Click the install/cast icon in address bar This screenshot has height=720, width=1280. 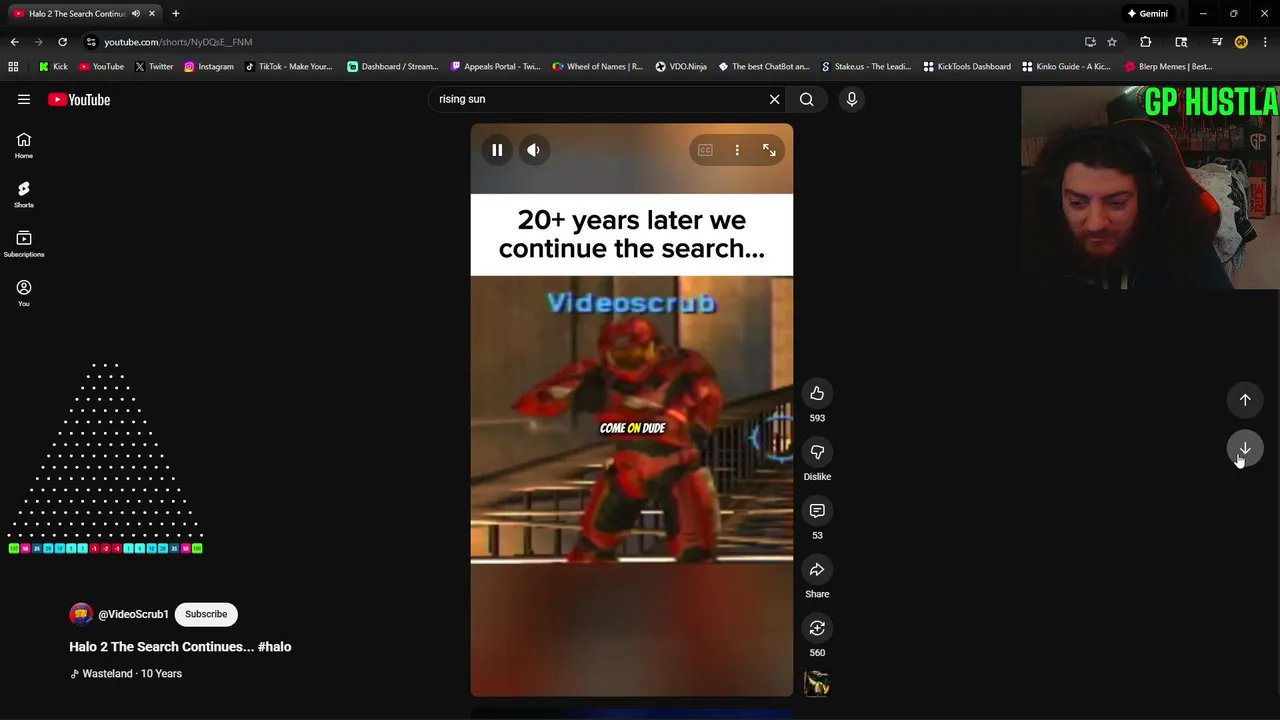pos(1090,42)
